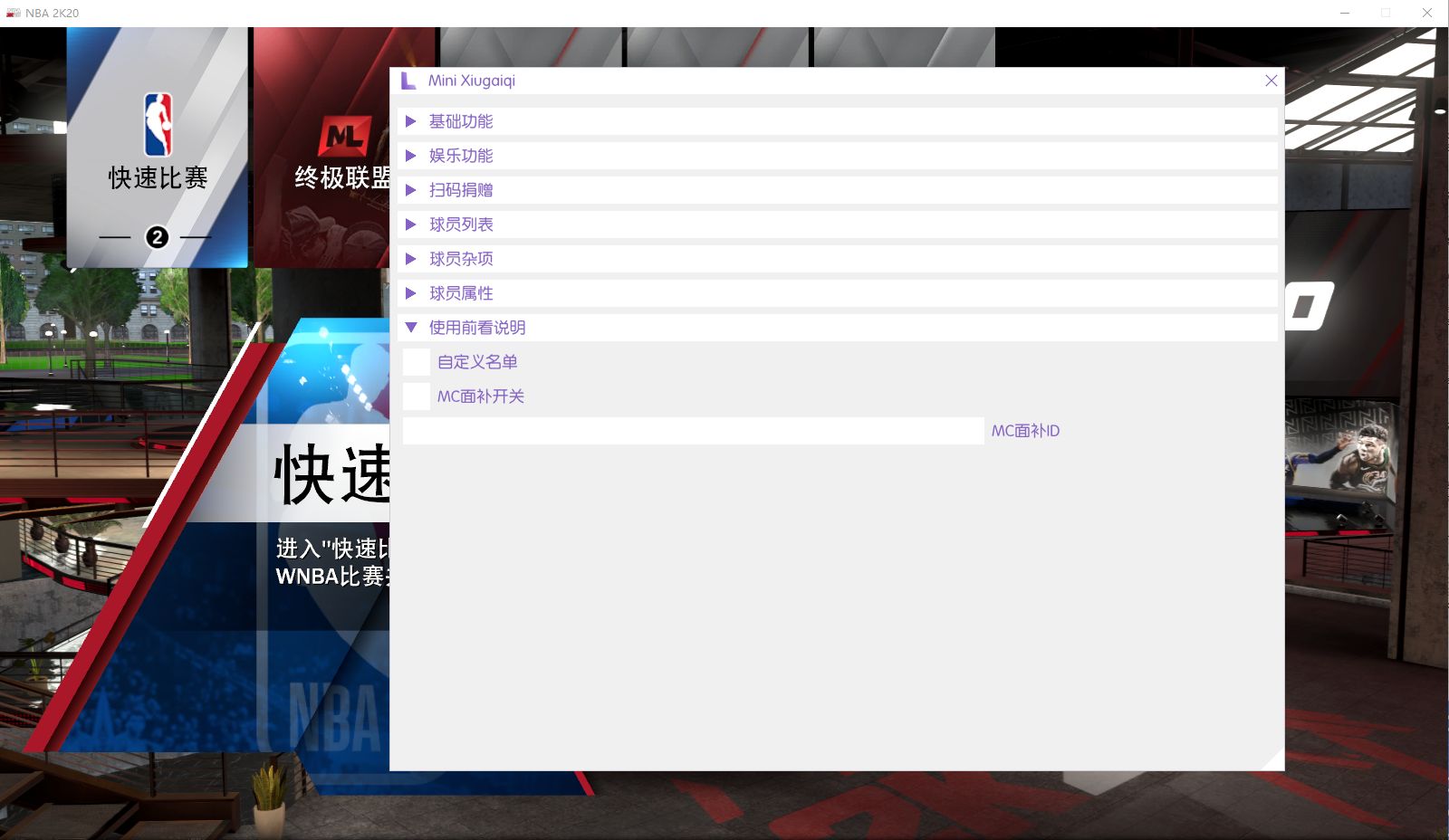Open the 扫码捐赠 section
The image size is (1449, 840).
pyautogui.click(x=461, y=190)
